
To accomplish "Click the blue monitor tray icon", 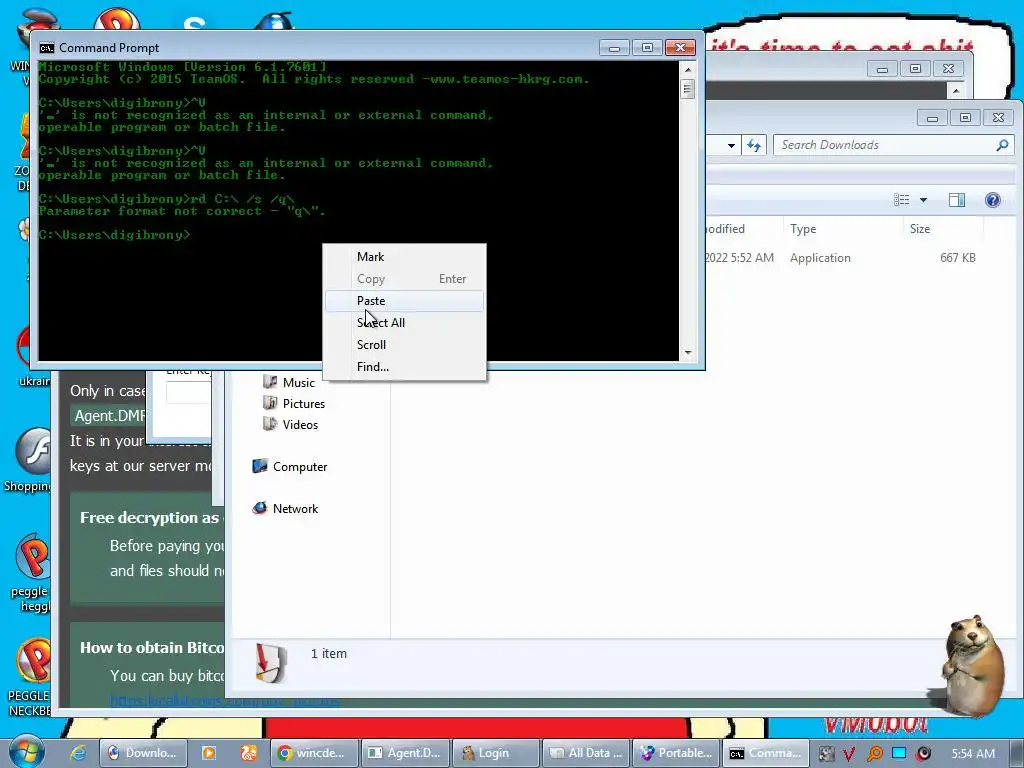I will click(x=899, y=753).
